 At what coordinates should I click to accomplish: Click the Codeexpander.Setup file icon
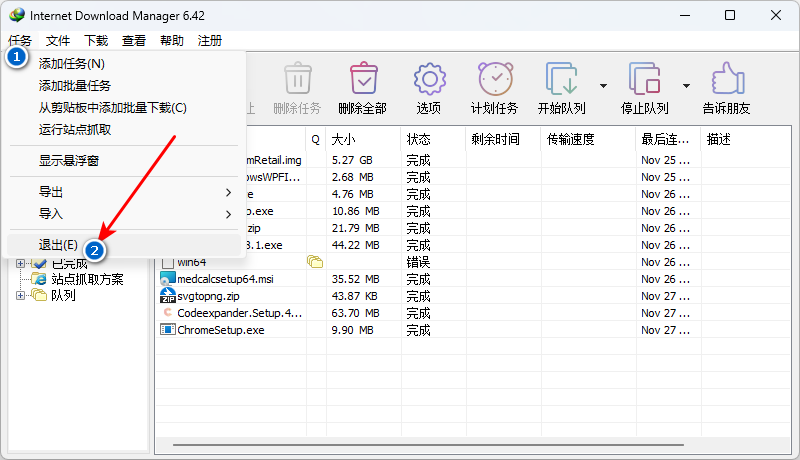[168, 313]
